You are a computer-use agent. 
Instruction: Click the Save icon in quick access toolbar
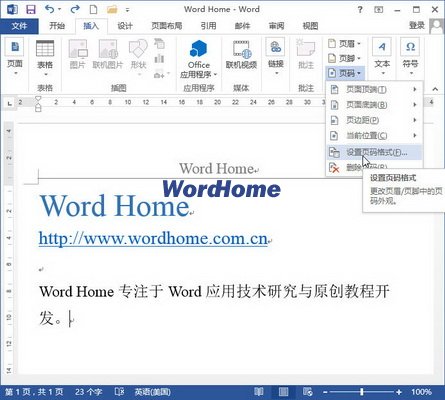click(31, 9)
